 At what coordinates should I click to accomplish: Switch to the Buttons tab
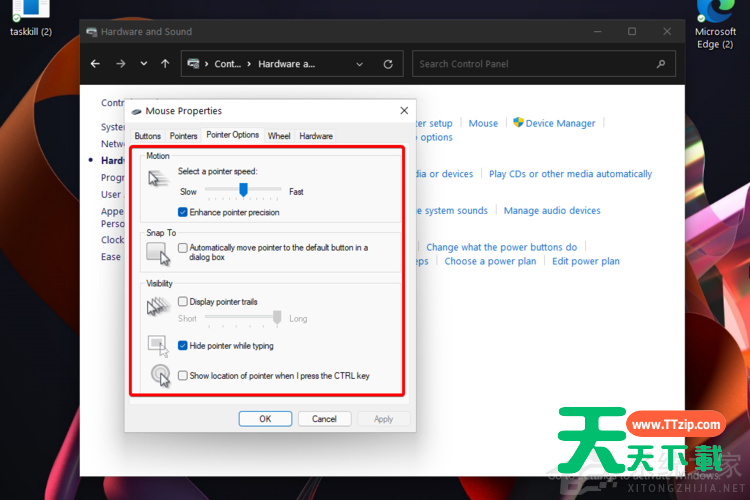click(147, 136)
